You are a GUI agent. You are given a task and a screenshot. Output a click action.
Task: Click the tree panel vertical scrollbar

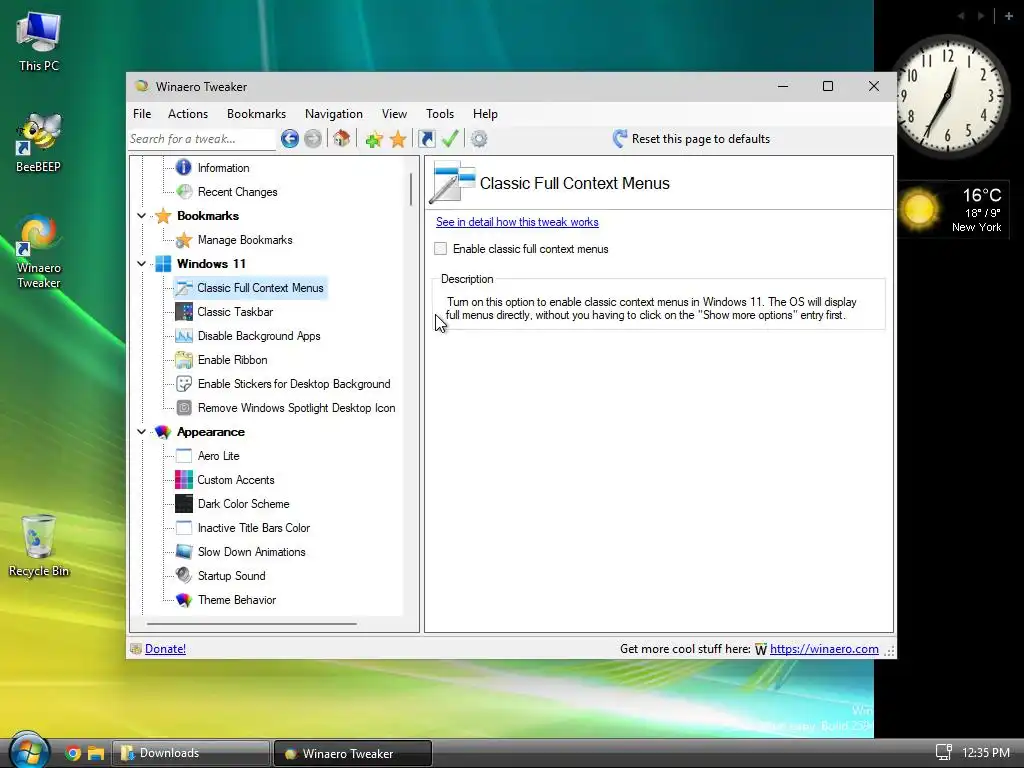(x=411, y=189)
